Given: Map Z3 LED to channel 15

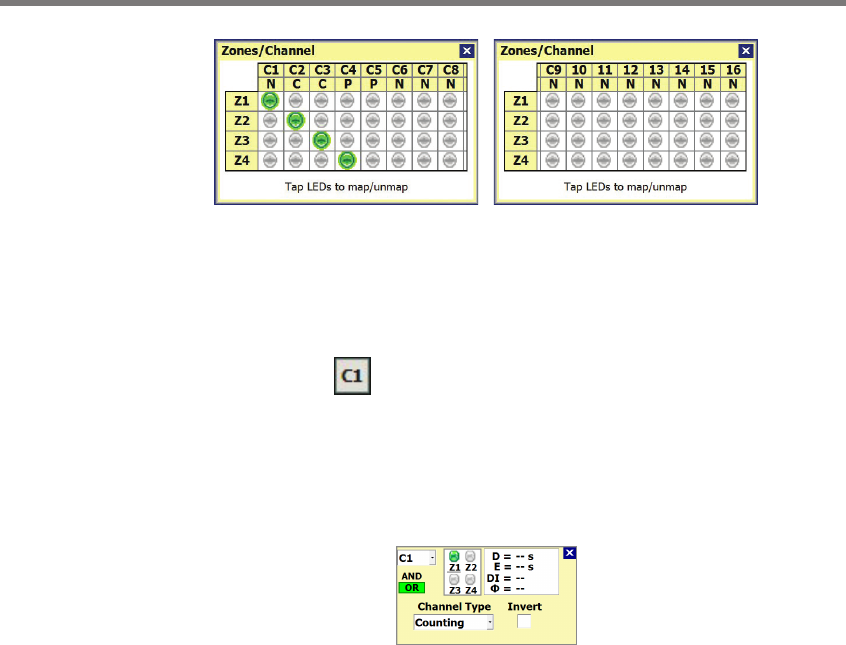Looking at the screenshot, I should coord(707,140).
